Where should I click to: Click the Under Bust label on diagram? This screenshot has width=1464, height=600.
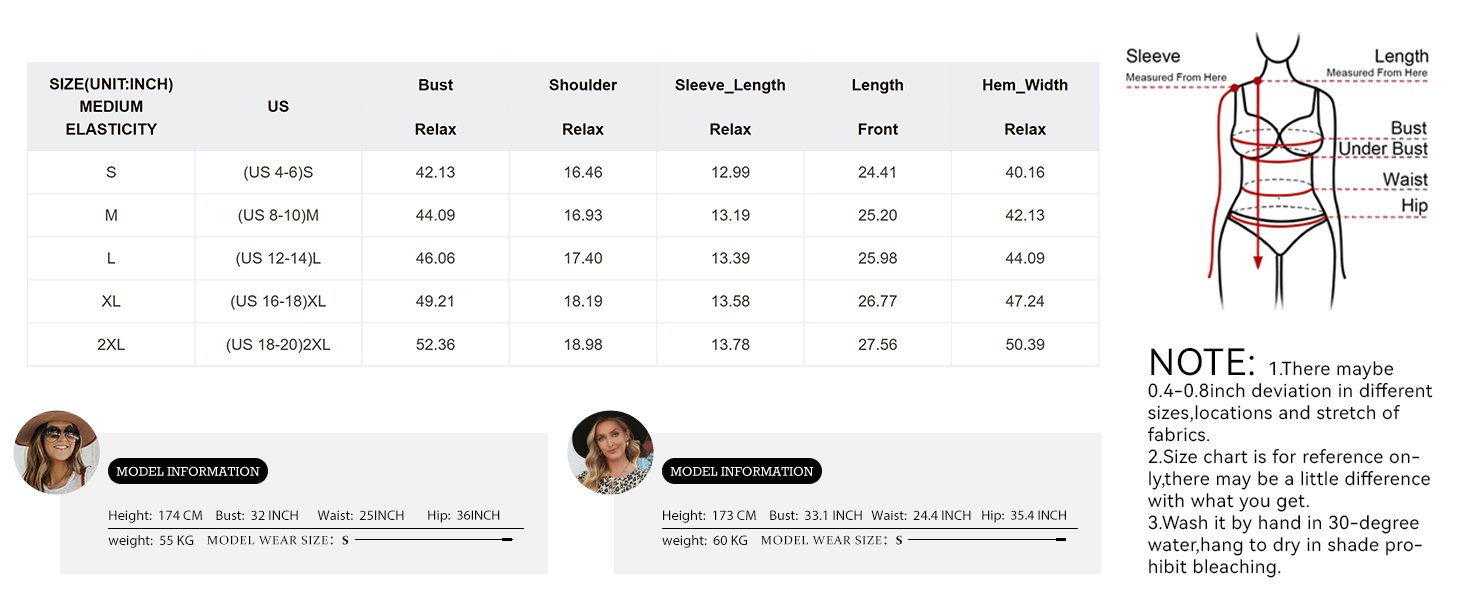(1383, 149)
